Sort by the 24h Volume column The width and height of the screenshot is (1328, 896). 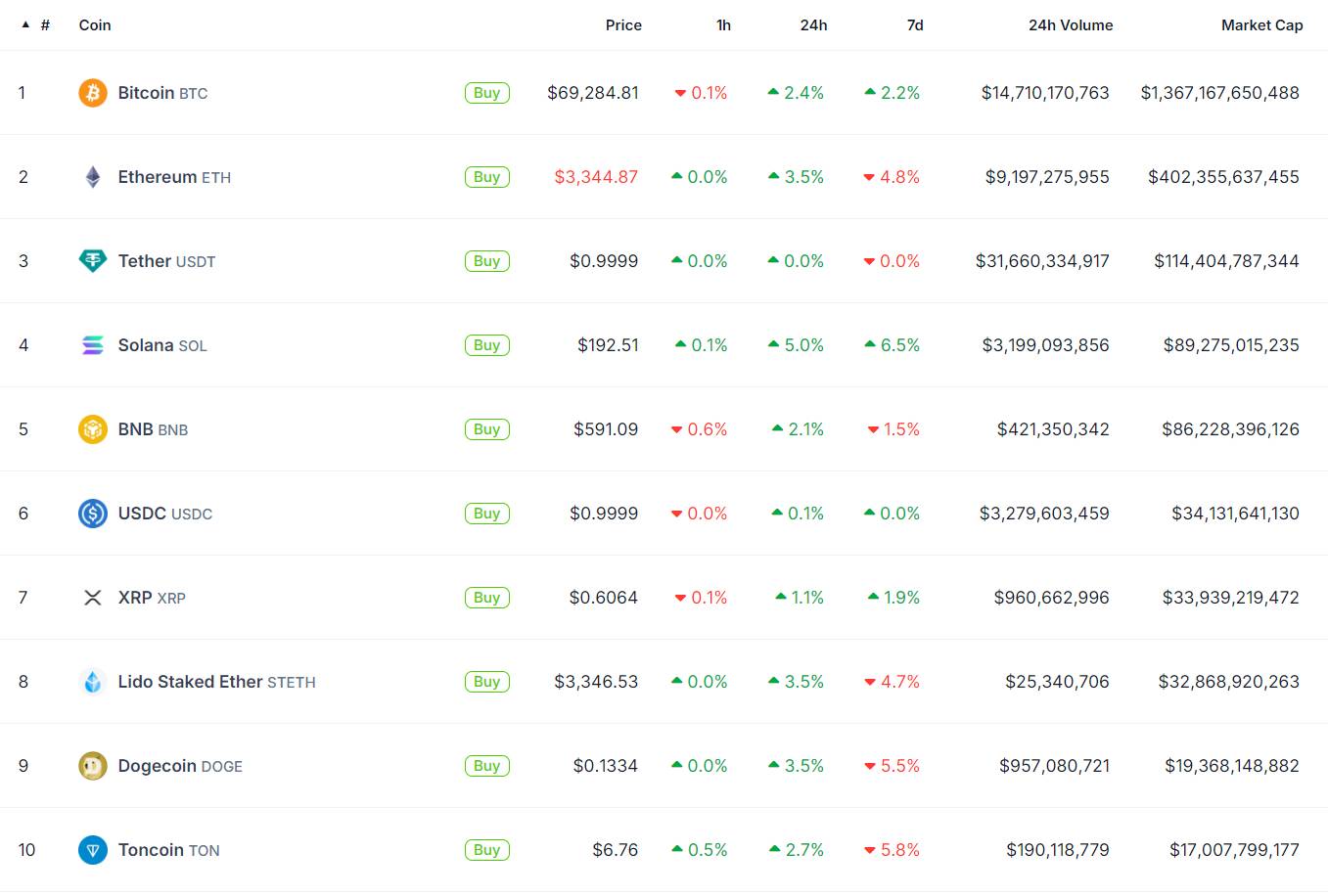1071,25
